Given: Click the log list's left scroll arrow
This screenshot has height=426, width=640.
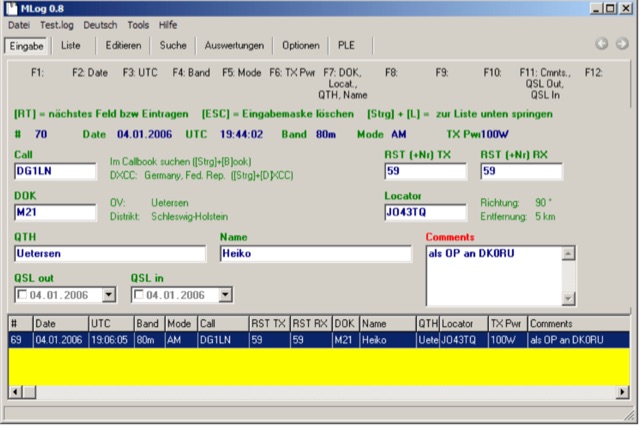Looking at the screenshot, I should [11, 392].
